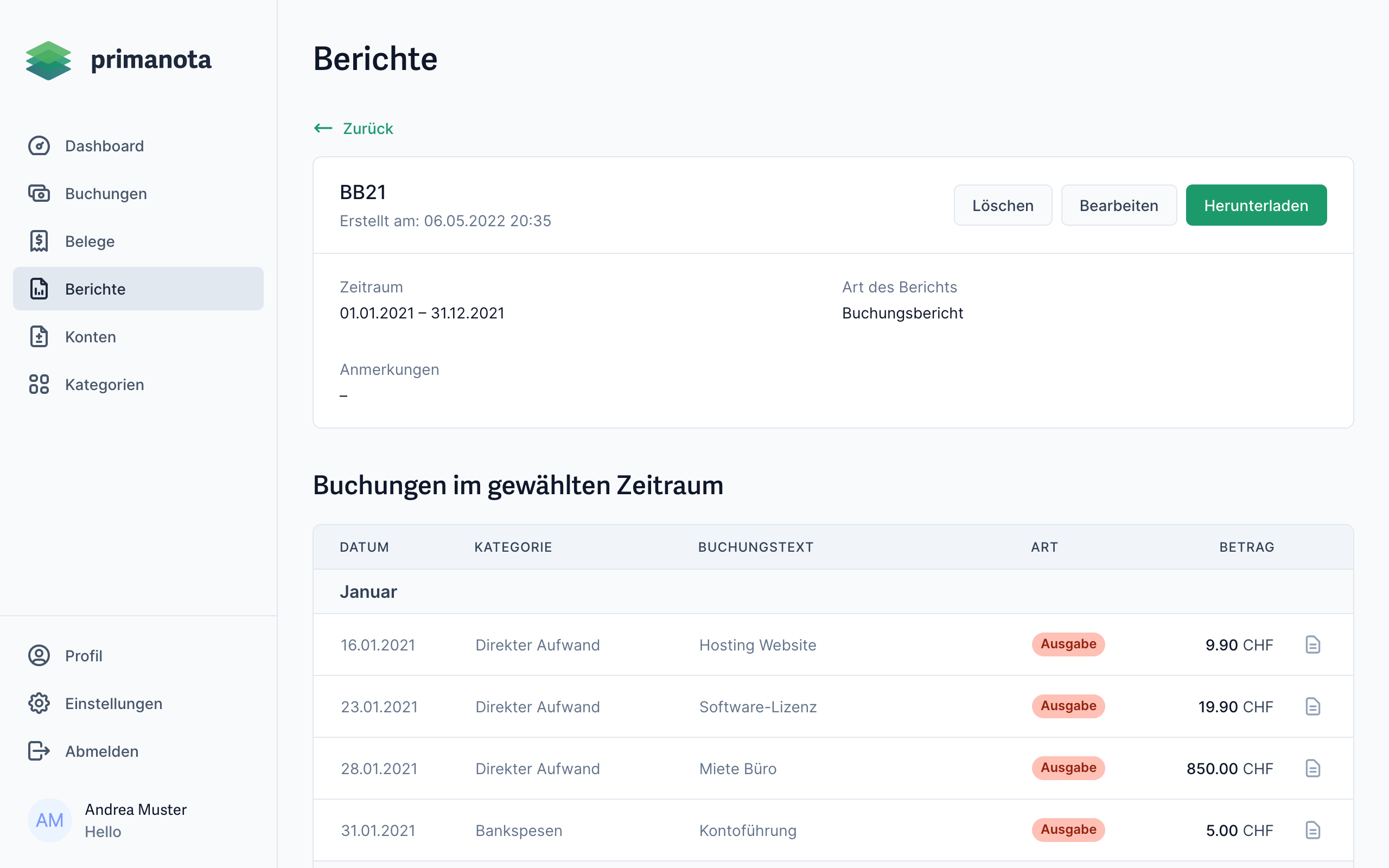Click the KATEGORIE column header

[513, 547]
